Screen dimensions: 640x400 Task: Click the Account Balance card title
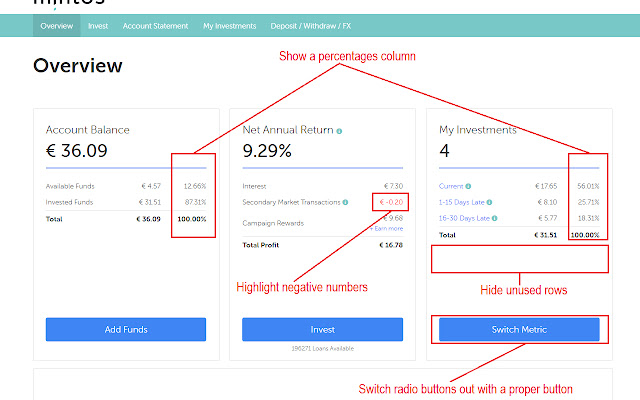click(x=87, y=130)
